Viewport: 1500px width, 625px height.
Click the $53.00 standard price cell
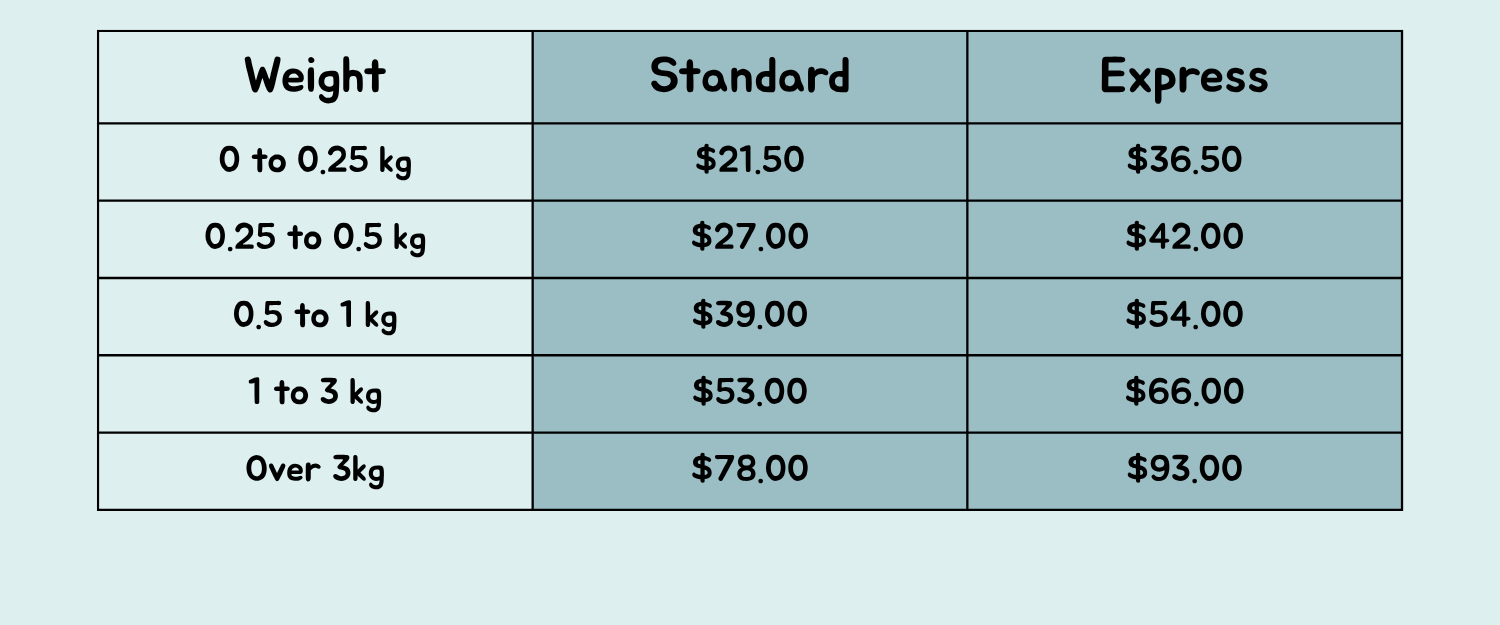tap(750, 394)
